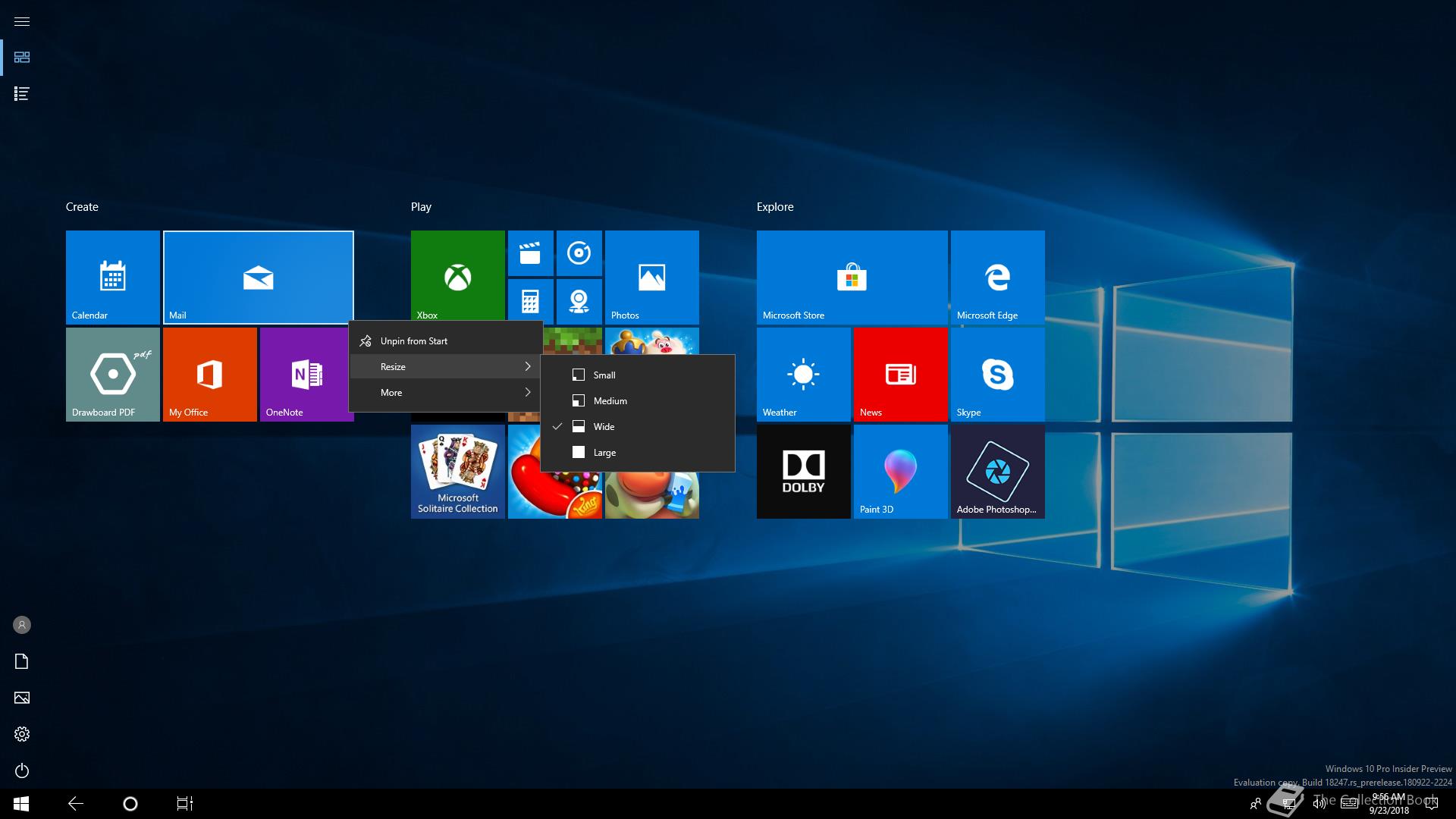Viewport: 1456px width, 819px height.
Task: Open the user account icon
Action: (22, 625)
